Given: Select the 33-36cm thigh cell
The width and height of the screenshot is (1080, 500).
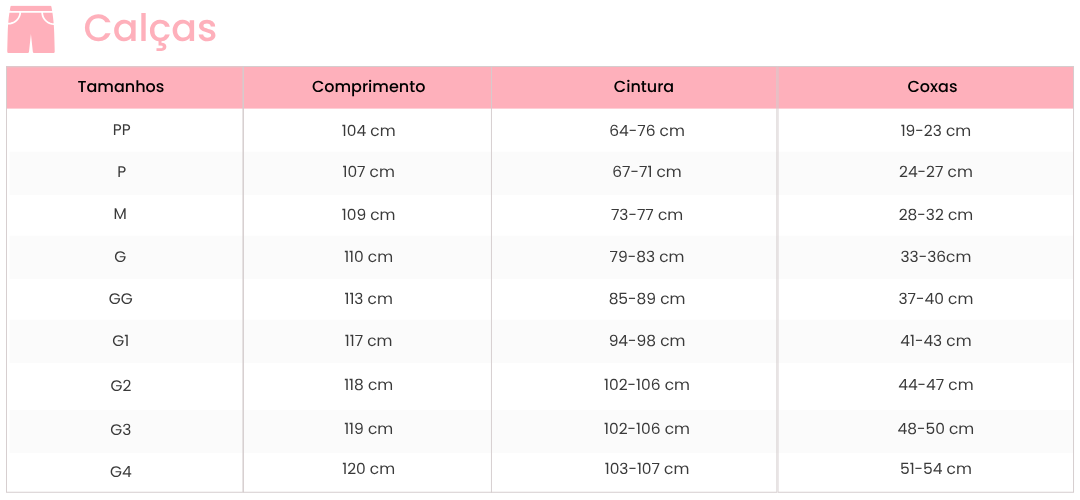Looking at the screenshot, I should [x=935, y=257].
